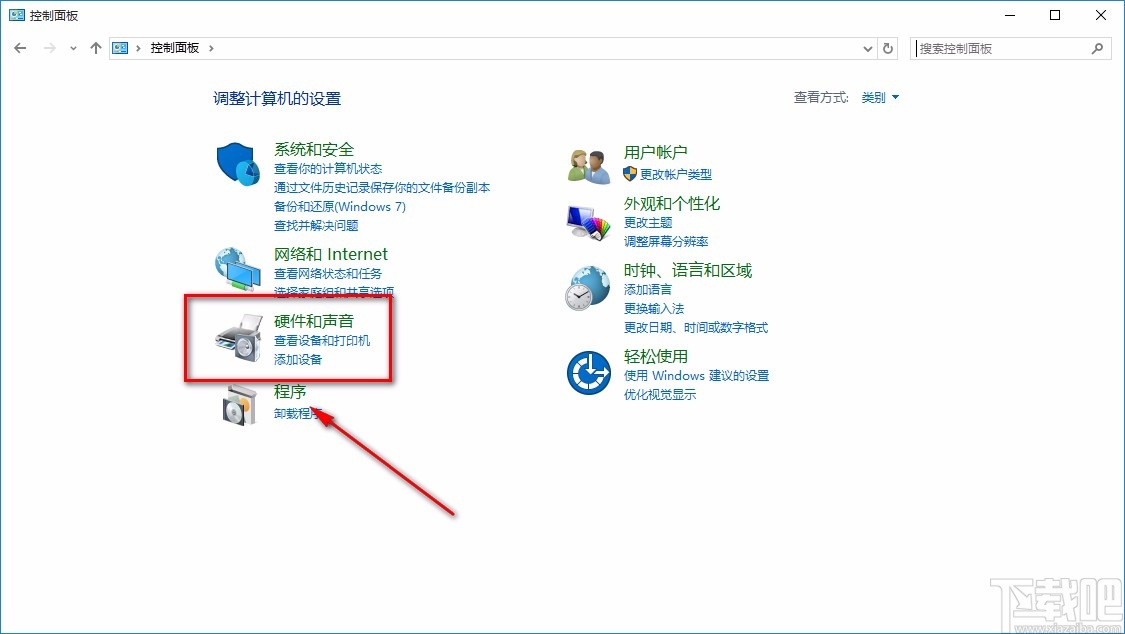Click inside the 搜索控制面板 search box

tap(1000, 47)
